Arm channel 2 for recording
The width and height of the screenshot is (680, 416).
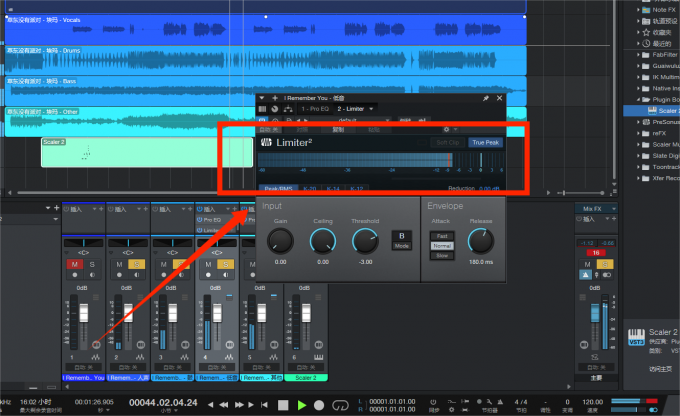pos(119,275)
